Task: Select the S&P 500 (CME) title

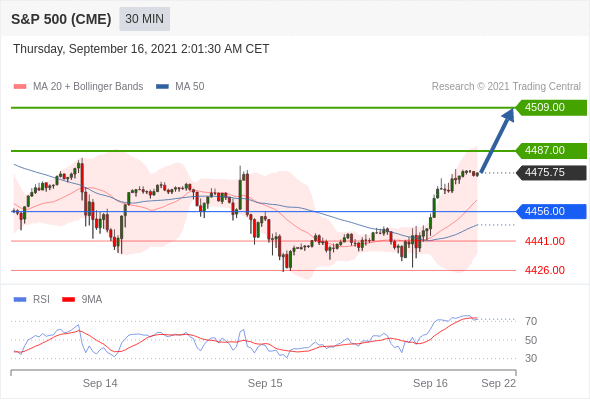Action: click(61, 19)
